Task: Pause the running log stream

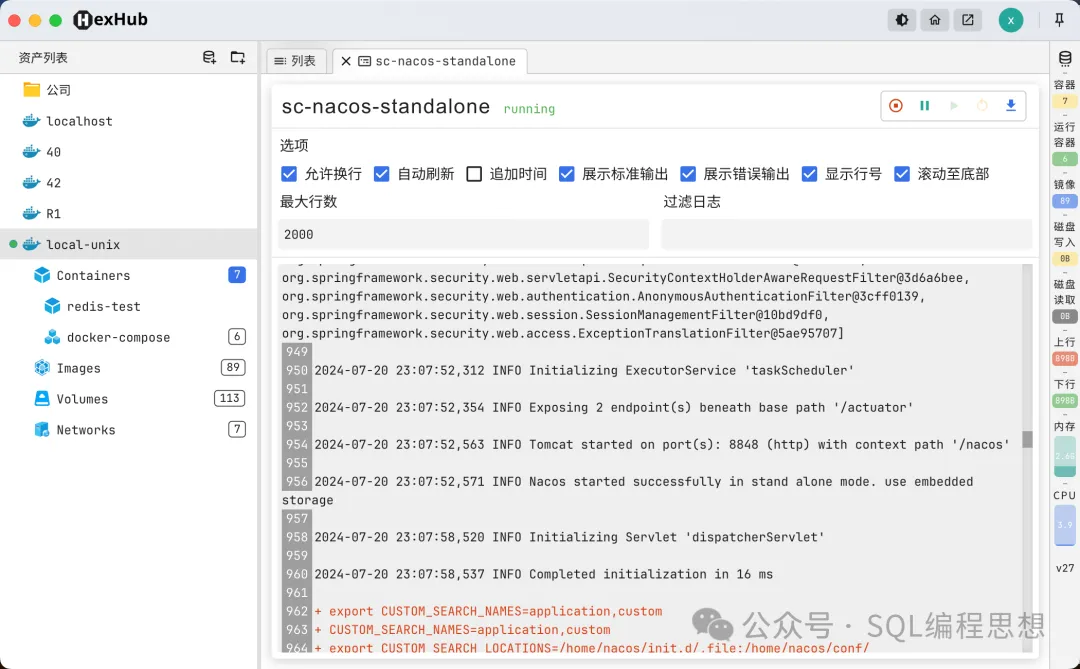Action: tap(925, 106)
